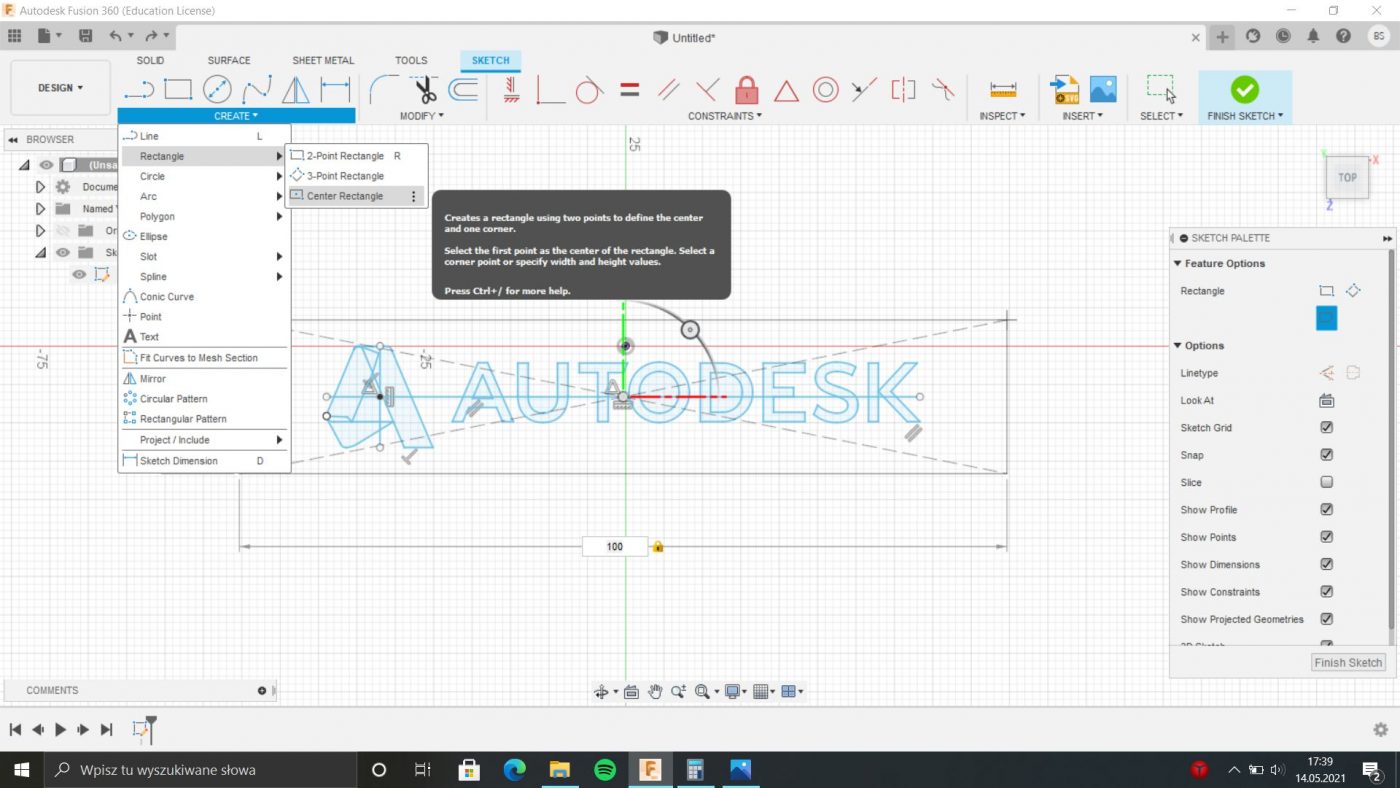Expand the MODIFY dropdown menu
1400x788 pixels.
coord(421,116)
